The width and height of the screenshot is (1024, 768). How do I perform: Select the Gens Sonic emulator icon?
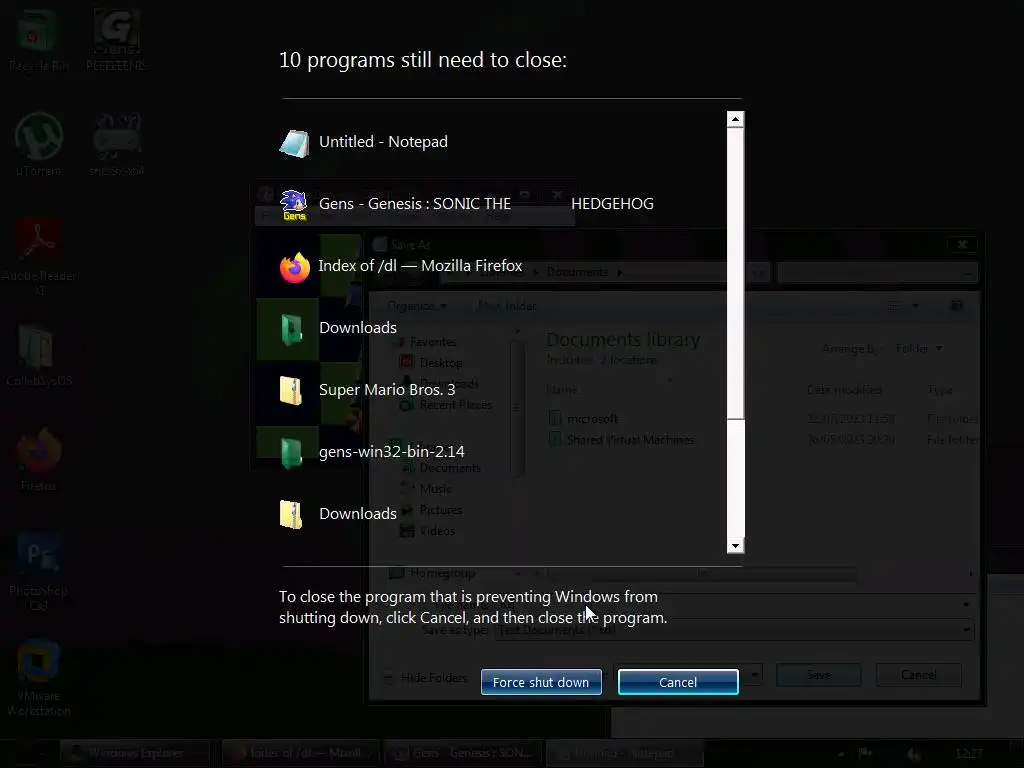294,205
